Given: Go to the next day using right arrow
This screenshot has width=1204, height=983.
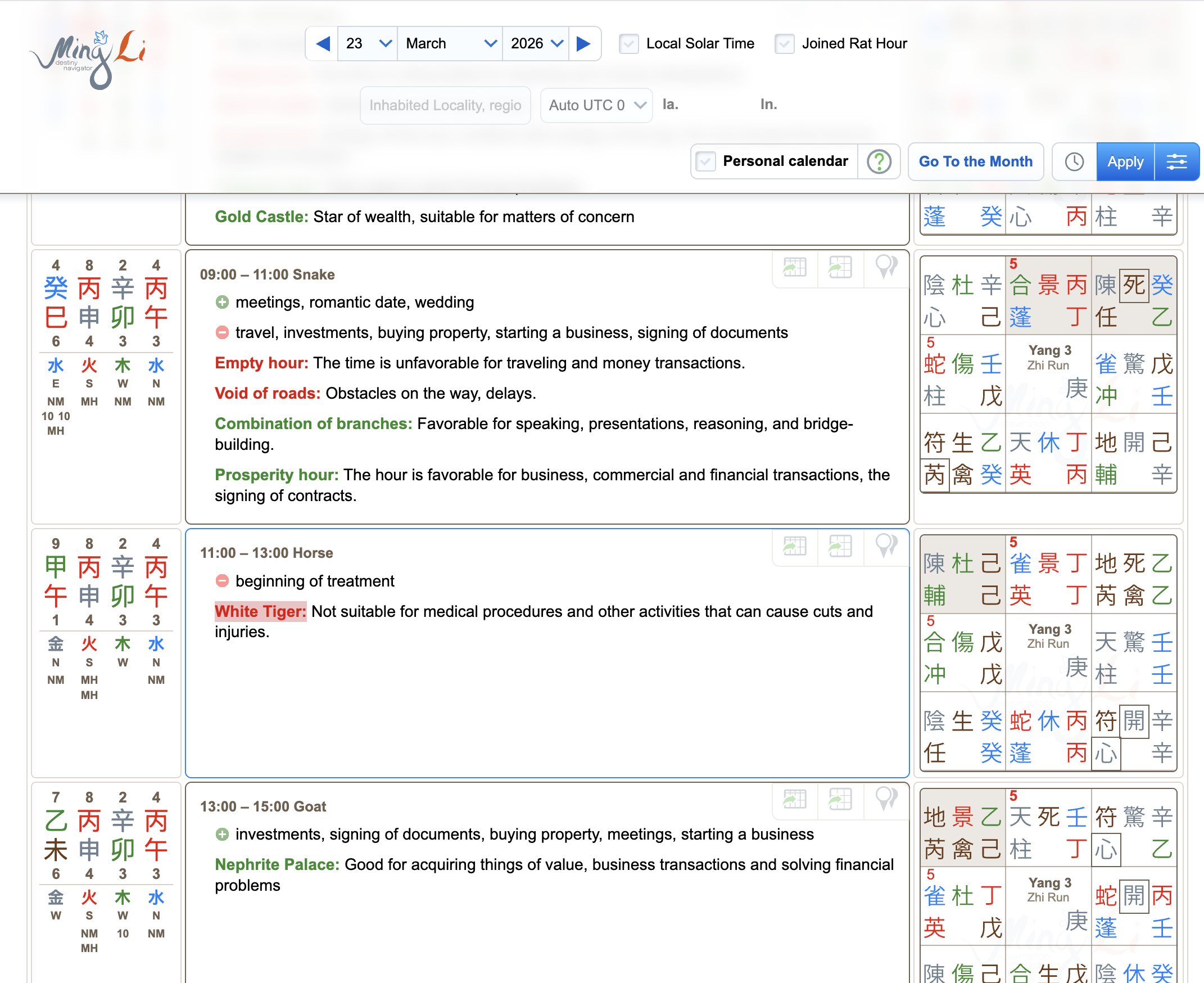Looking at the screenshot, I should coord(583,43).
